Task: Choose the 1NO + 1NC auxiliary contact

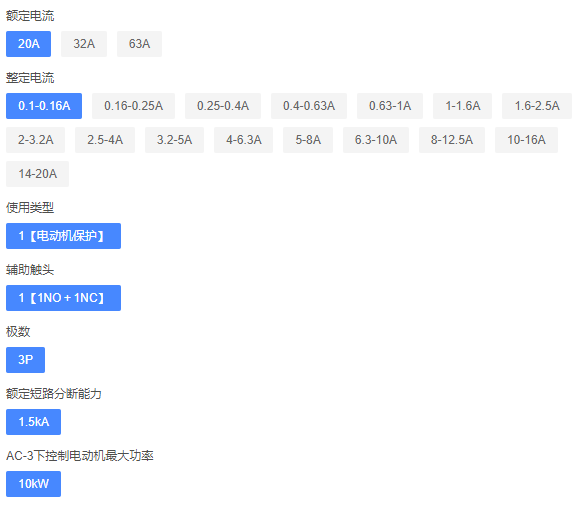Action: click(x=63, y=298)
